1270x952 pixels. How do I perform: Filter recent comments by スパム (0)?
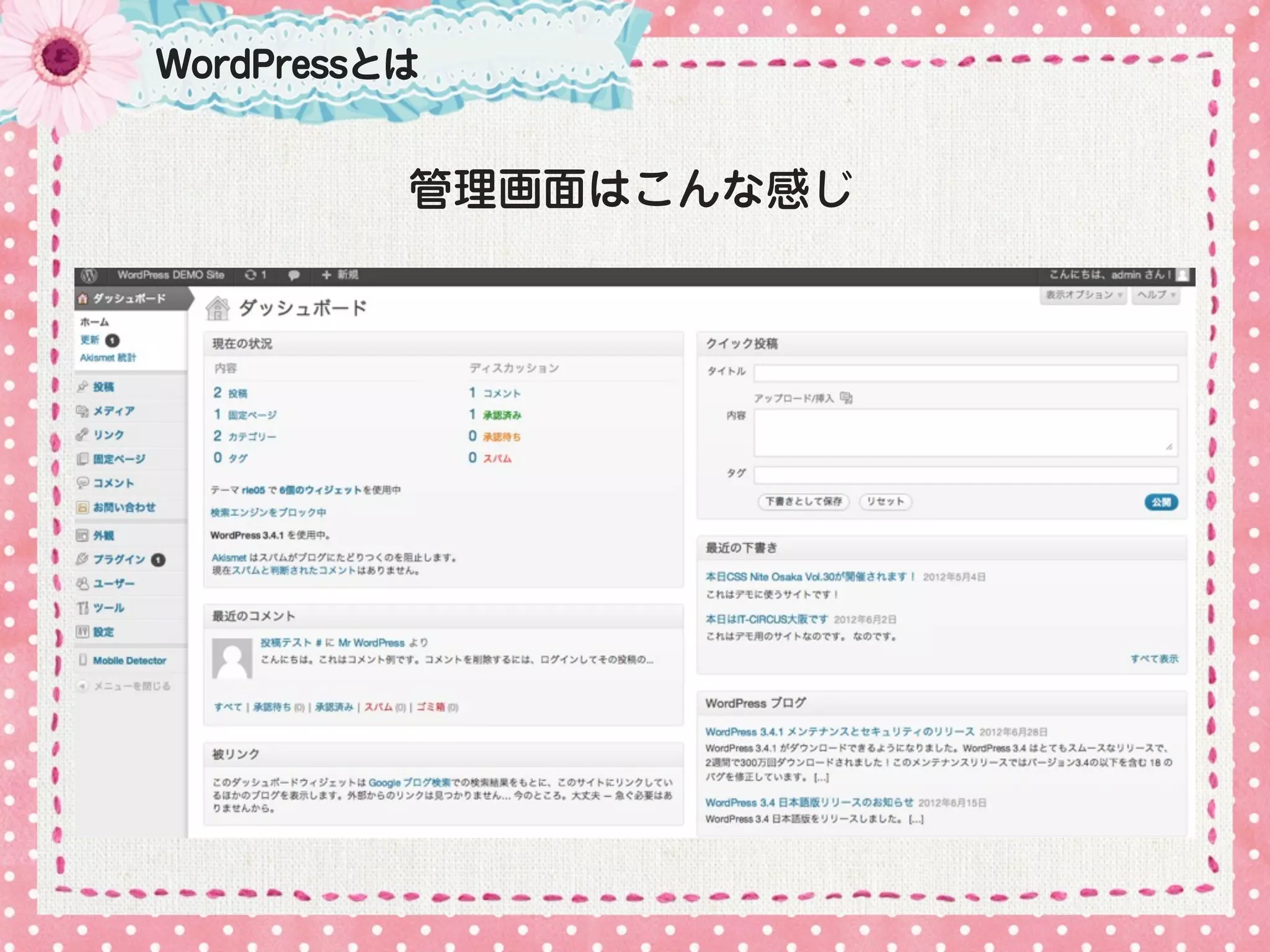point(384,707)
